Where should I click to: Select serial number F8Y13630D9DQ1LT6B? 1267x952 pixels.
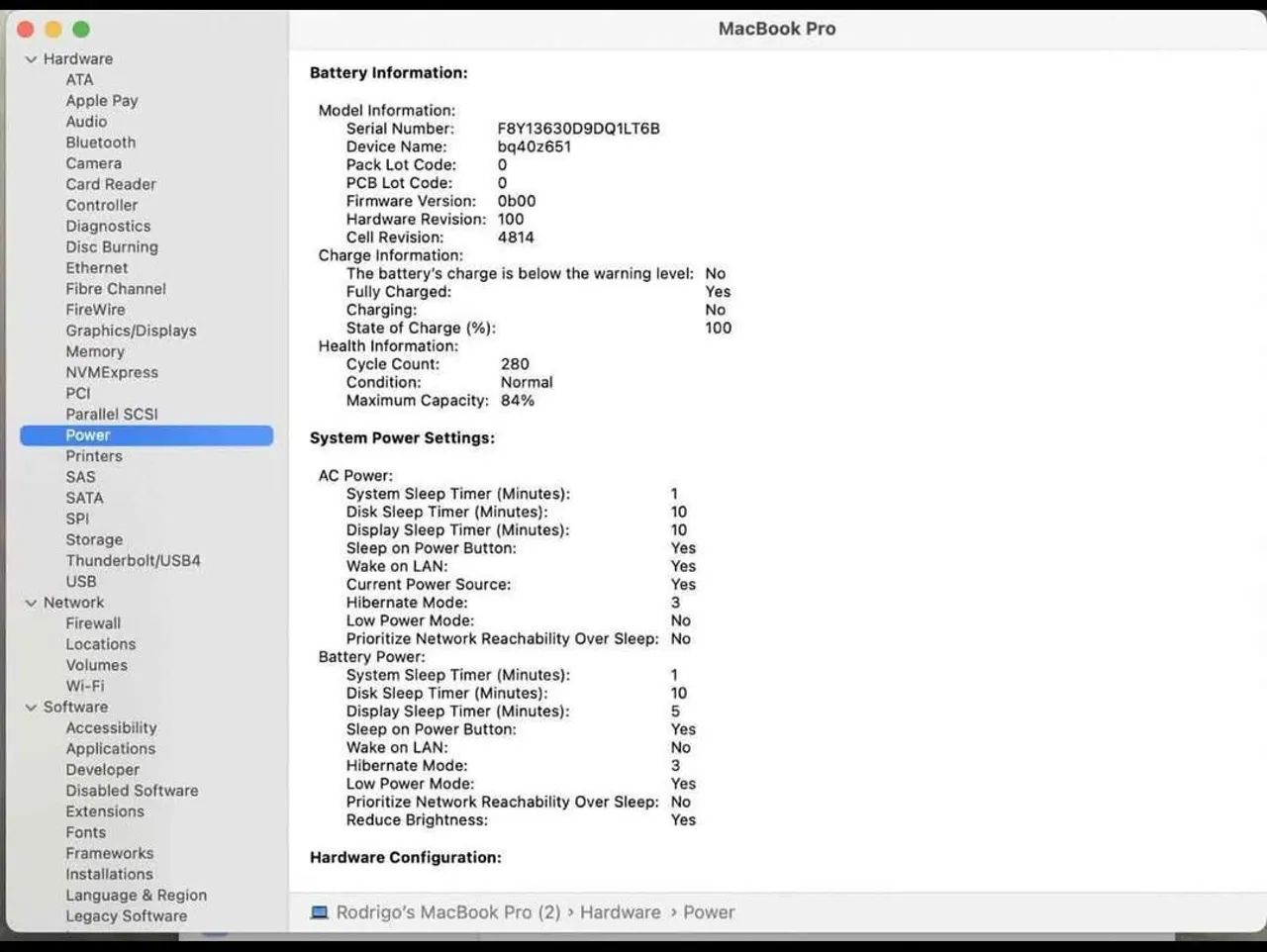pyautogui.click(x=578, y=129)
